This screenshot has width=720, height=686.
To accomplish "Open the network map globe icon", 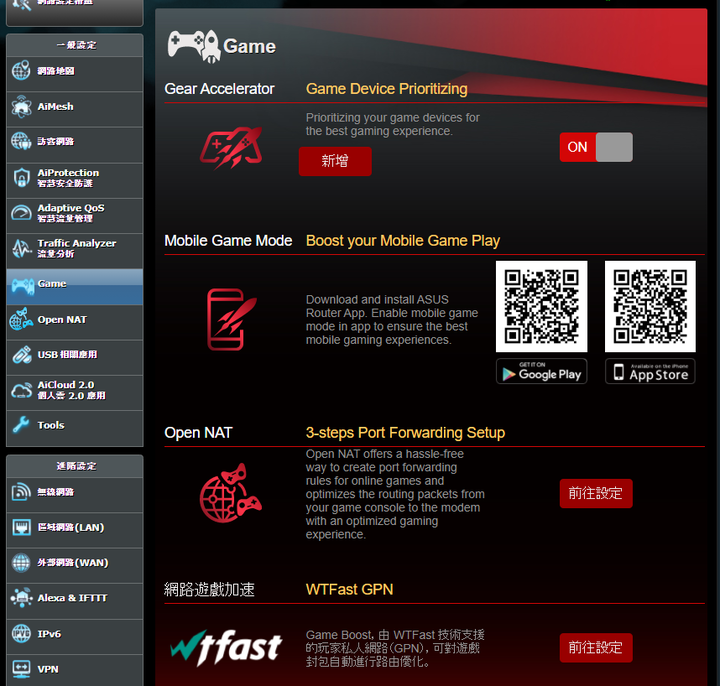I will coord(21,71).
